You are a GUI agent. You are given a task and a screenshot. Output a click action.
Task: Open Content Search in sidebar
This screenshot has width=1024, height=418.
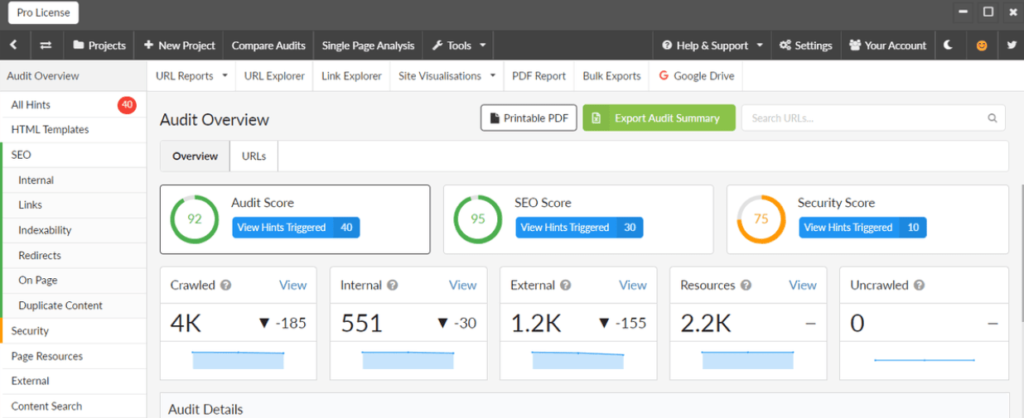[73, 406]
